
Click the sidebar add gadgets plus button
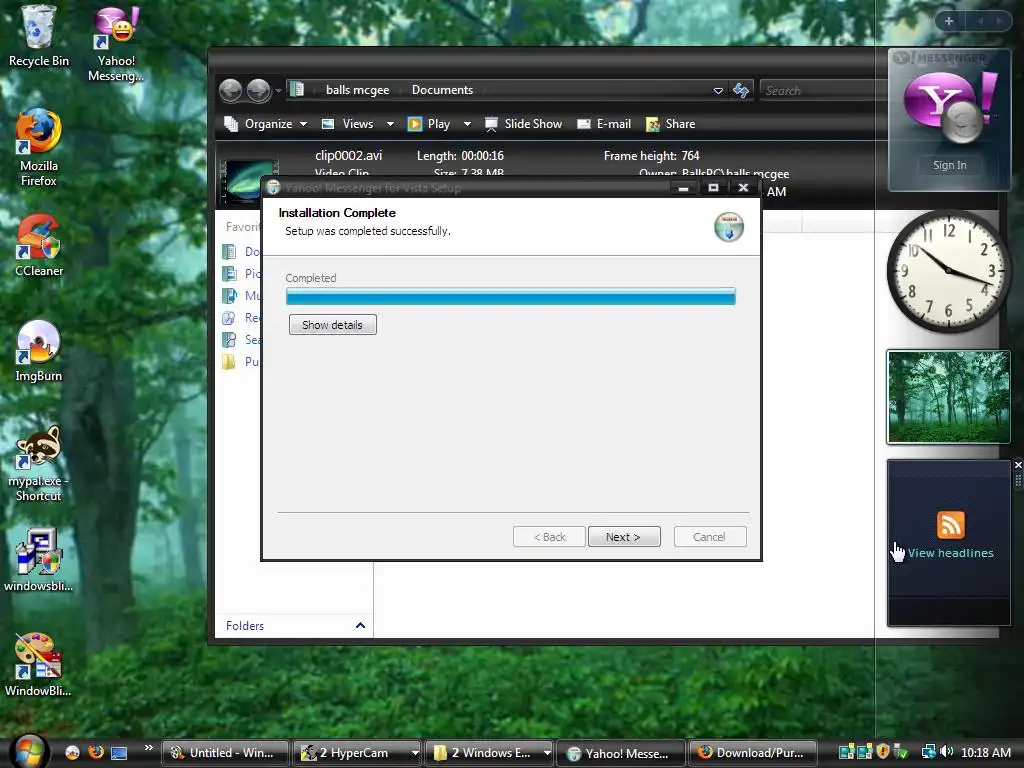pos(949,21)
